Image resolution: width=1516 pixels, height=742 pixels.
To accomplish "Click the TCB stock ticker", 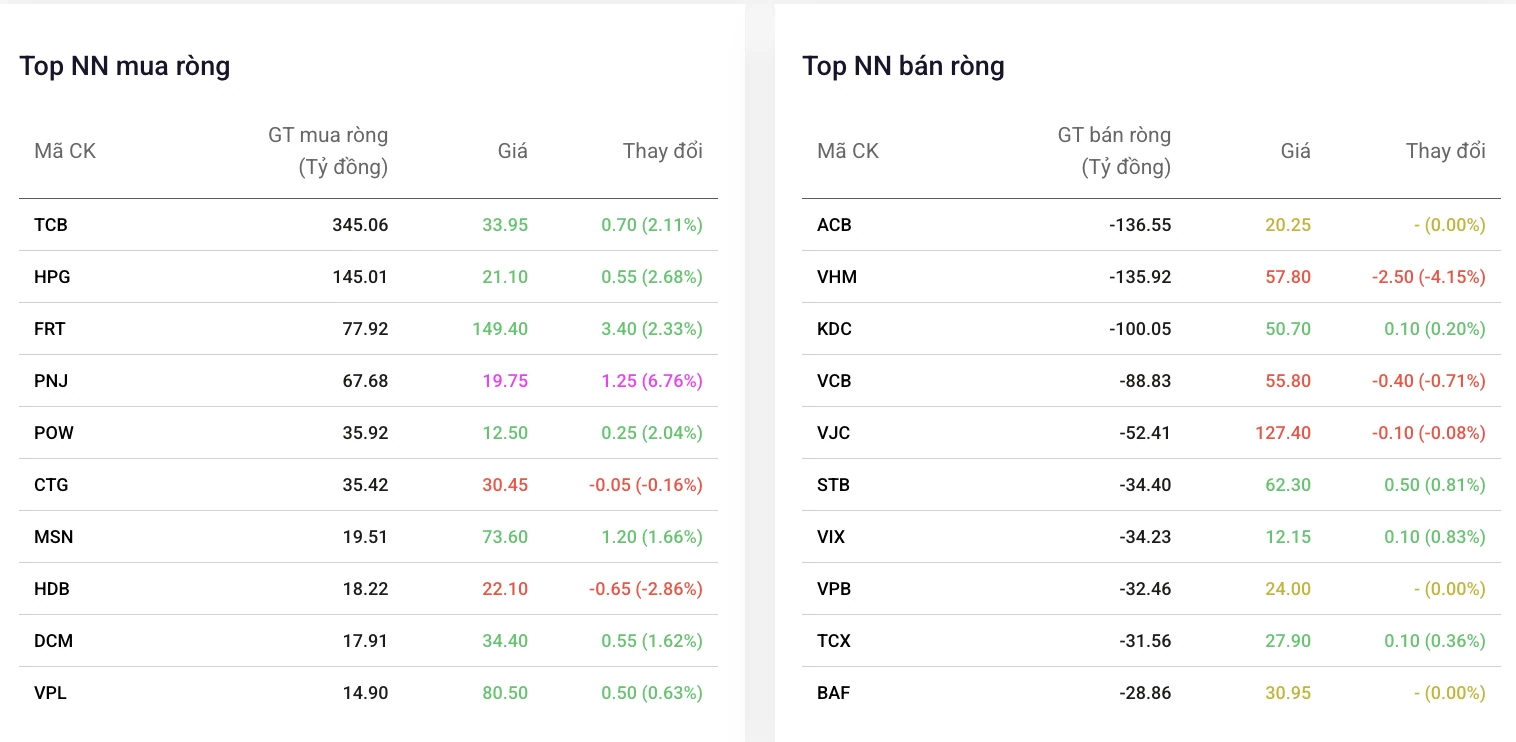I will pos(51,225).
